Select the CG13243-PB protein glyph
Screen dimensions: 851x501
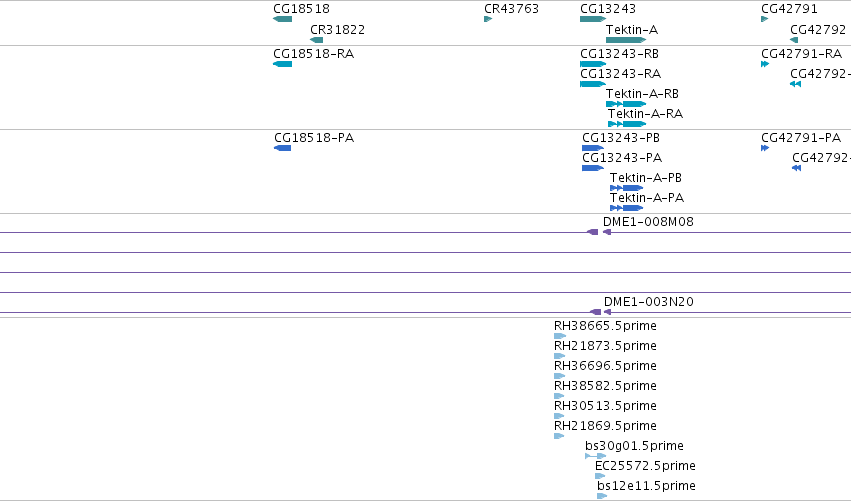coord(593,148)
